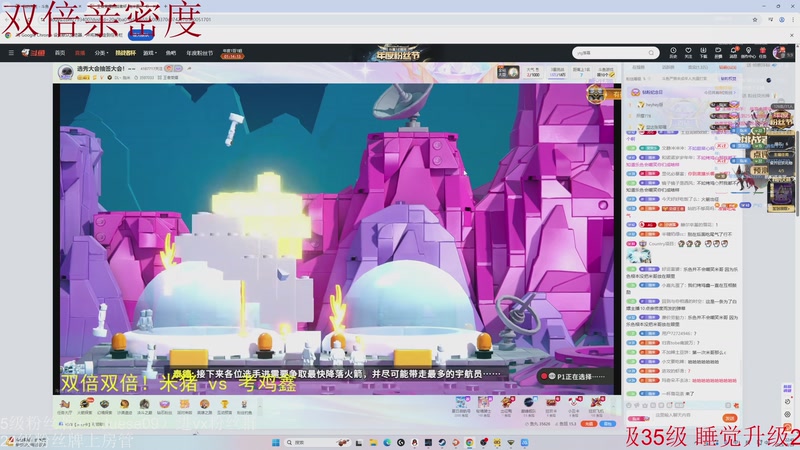This screenshot has height=450, width=800.
Task: Click the search magnifier icon
Action: pos(651,53)
